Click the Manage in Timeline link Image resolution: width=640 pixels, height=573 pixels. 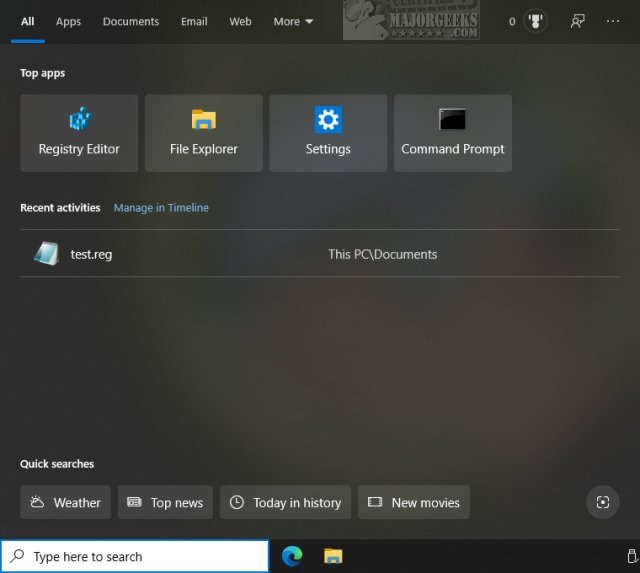coord(161,208)
